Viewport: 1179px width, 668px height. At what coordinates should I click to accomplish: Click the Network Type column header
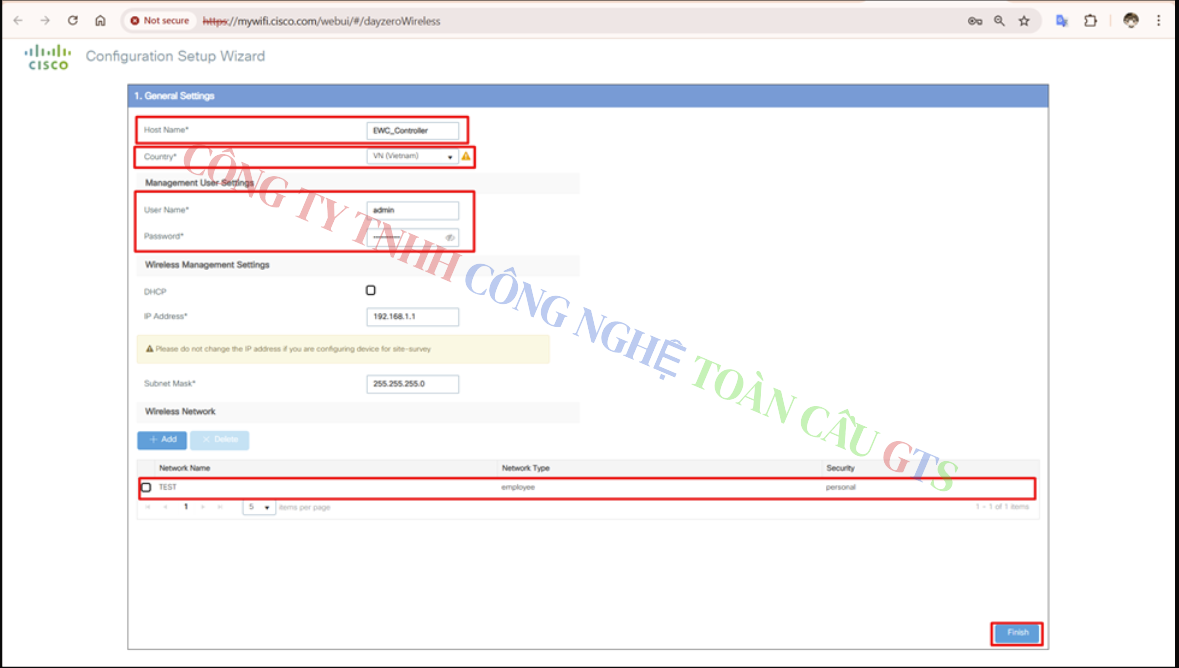[526, 468]
